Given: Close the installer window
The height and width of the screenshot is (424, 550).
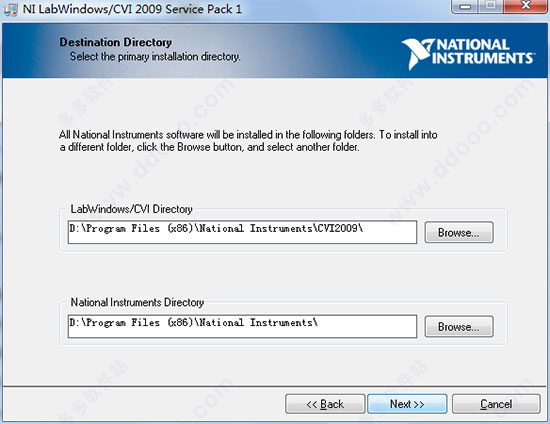Looking at the screenshot, I should 525,6.
